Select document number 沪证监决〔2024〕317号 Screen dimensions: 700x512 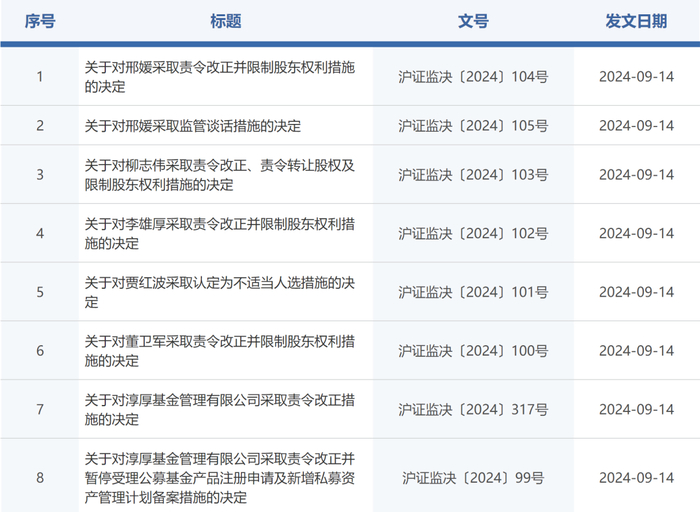coord(473,409)
